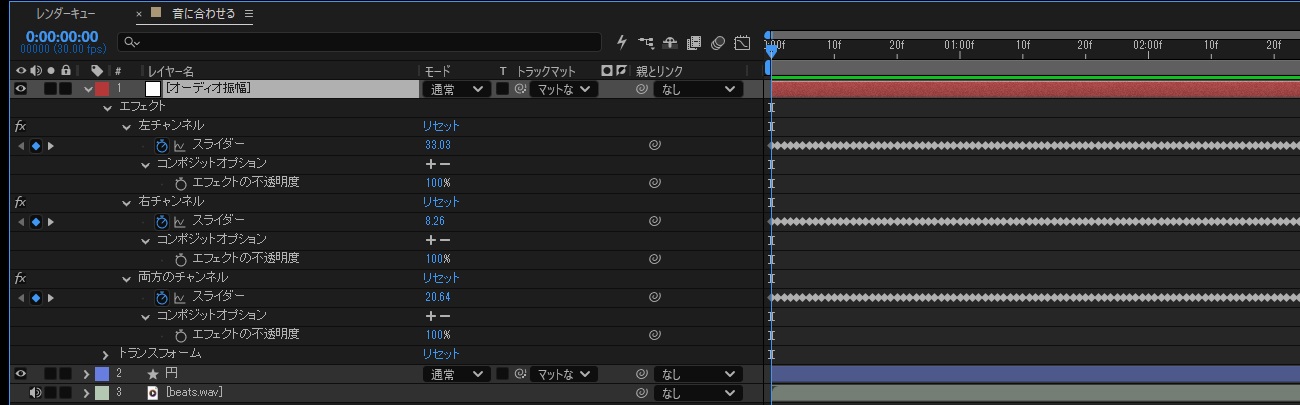Include 左チャンネル スライダー in graph editor set

[x=180, y=145]
